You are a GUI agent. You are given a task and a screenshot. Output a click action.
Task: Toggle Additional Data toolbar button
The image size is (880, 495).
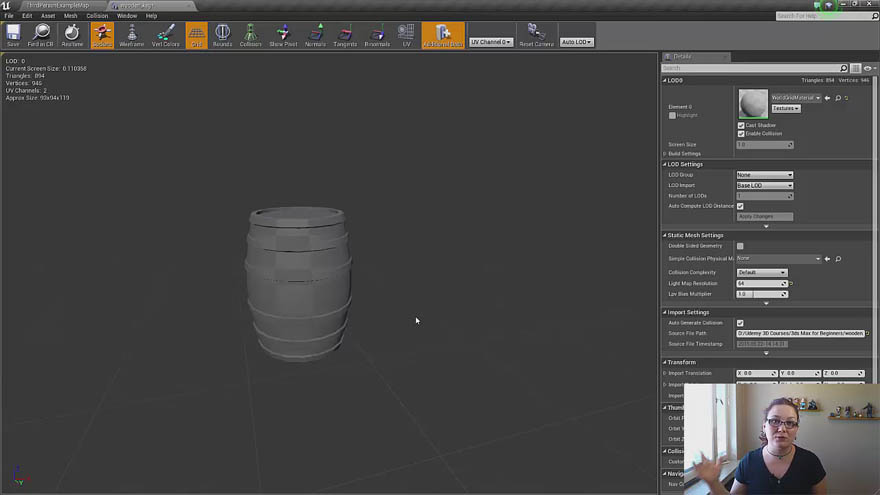click(443, 35)
